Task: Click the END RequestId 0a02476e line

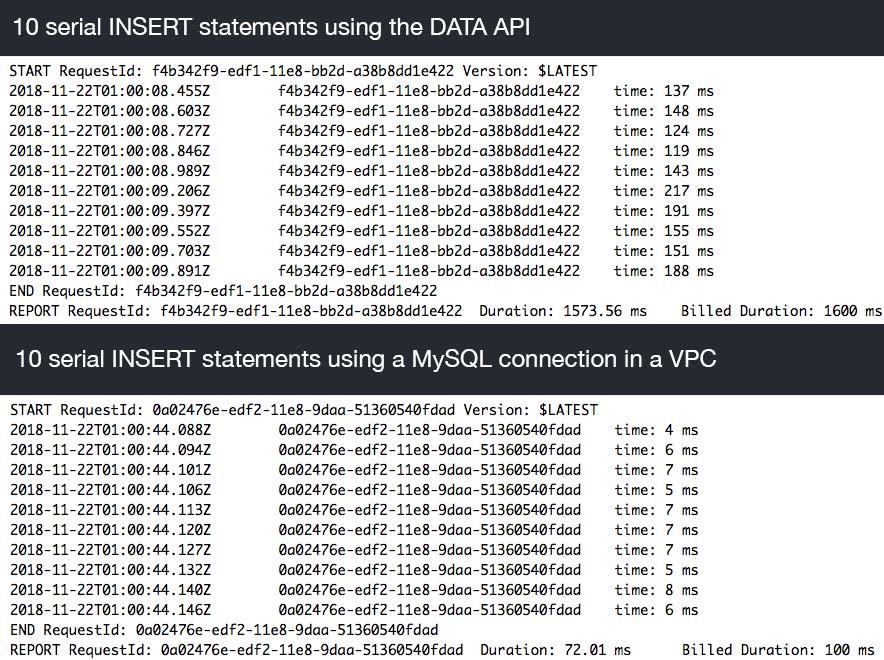Action: [224, 630]
